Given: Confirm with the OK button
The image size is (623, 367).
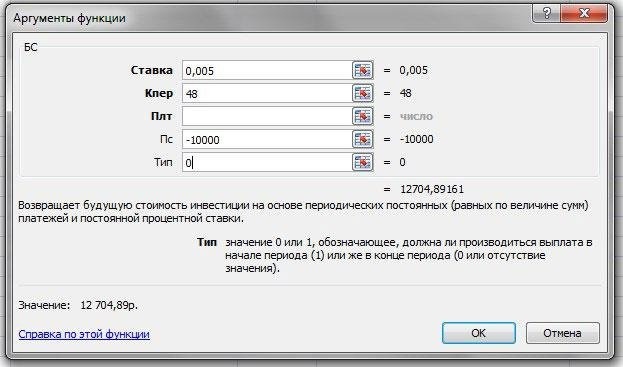Looking at the screenshot, I should pos(479,333).
